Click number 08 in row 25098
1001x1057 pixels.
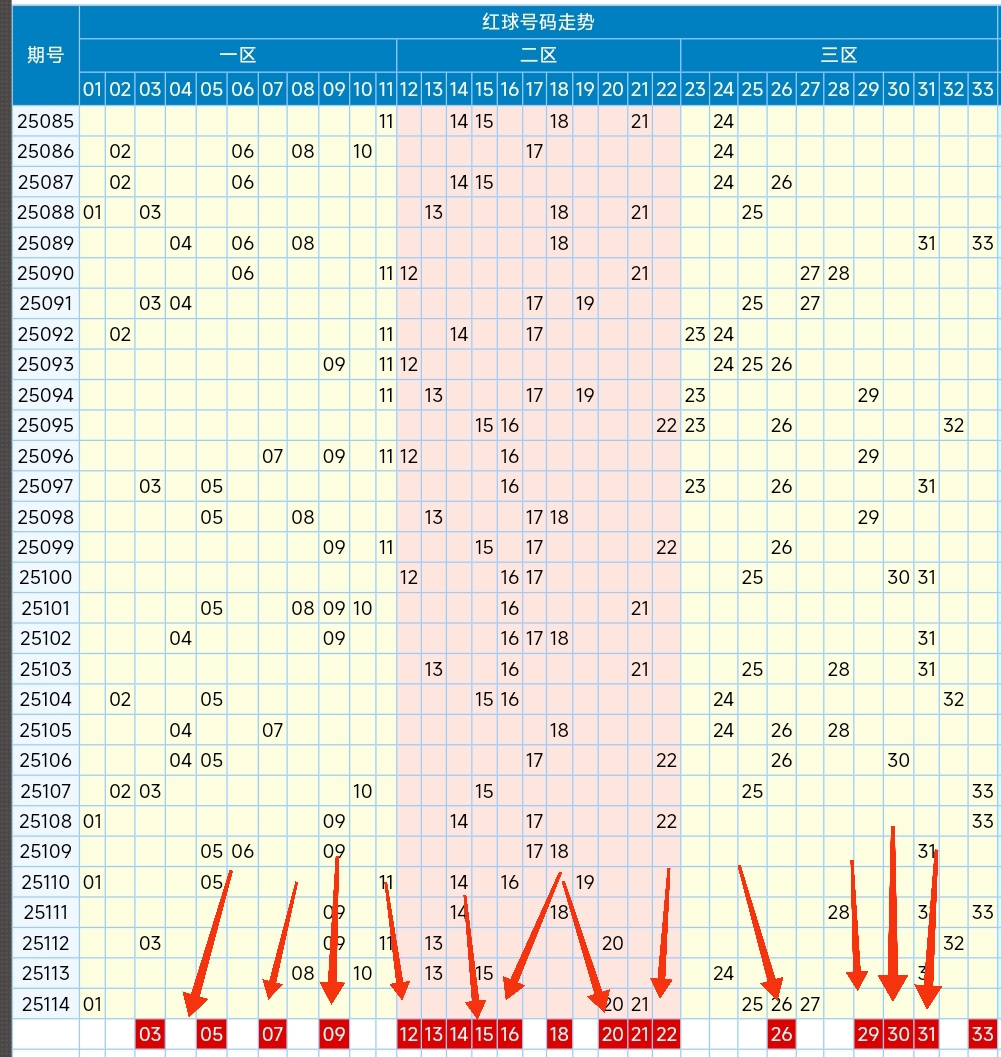coord(303,517)
